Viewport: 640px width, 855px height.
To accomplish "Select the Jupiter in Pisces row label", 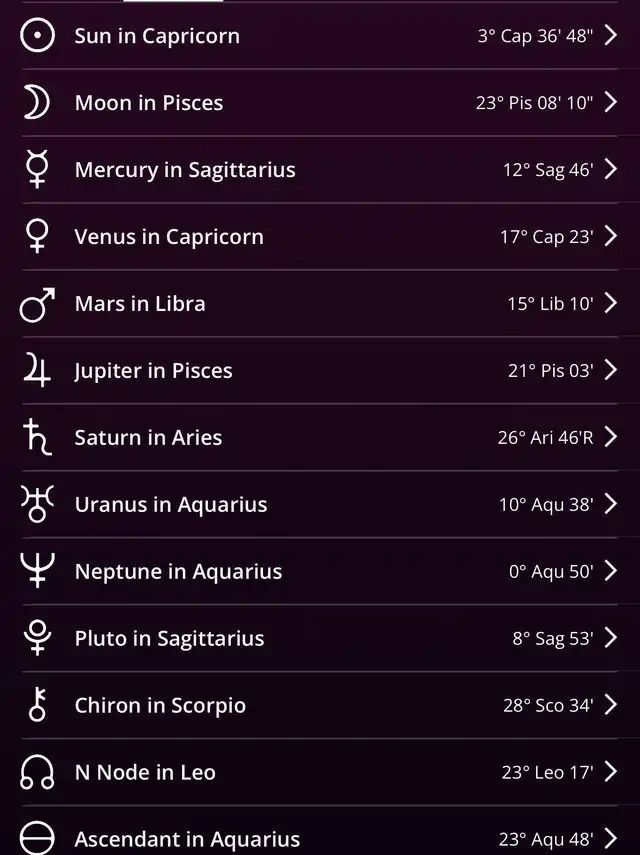I will coord(153,371).
